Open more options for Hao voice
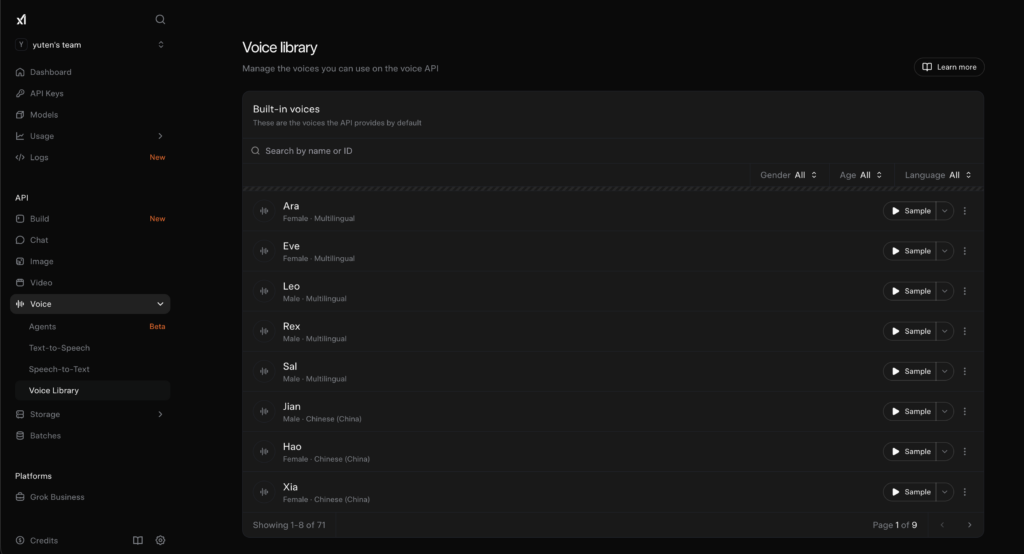 click(x=965, y=451)
